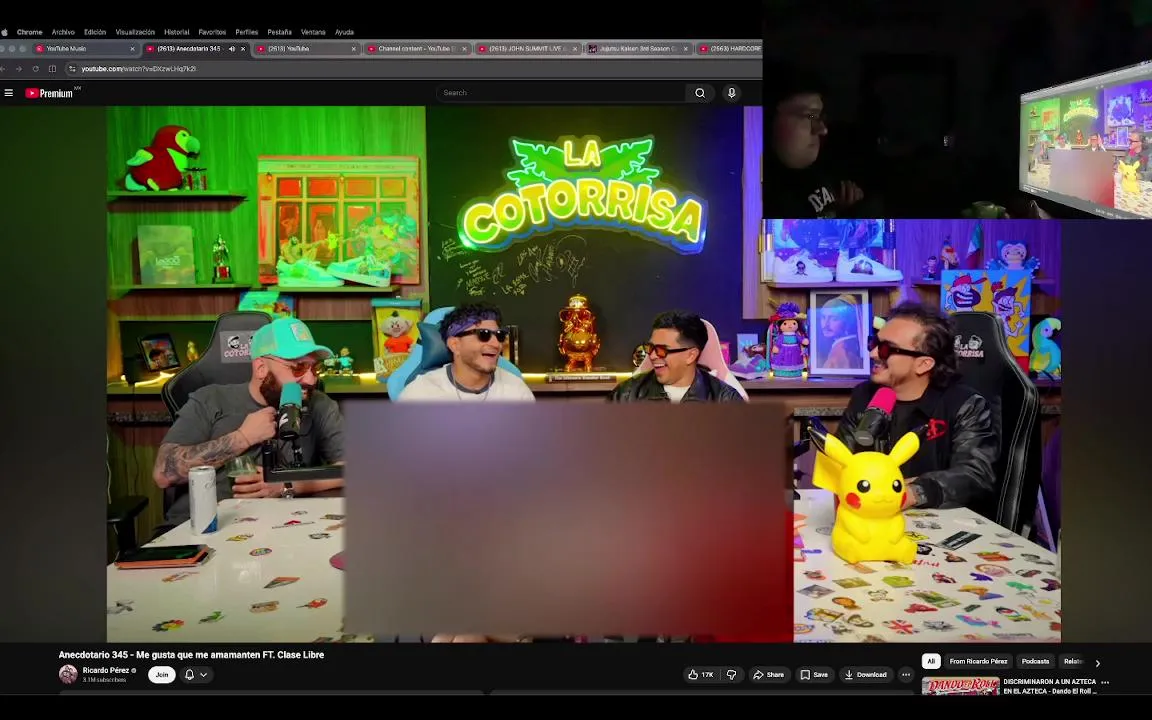This screenshot has height=720, width=1152.
Task: Open the Favoritos menu
Action: click(x=212, y=32)
